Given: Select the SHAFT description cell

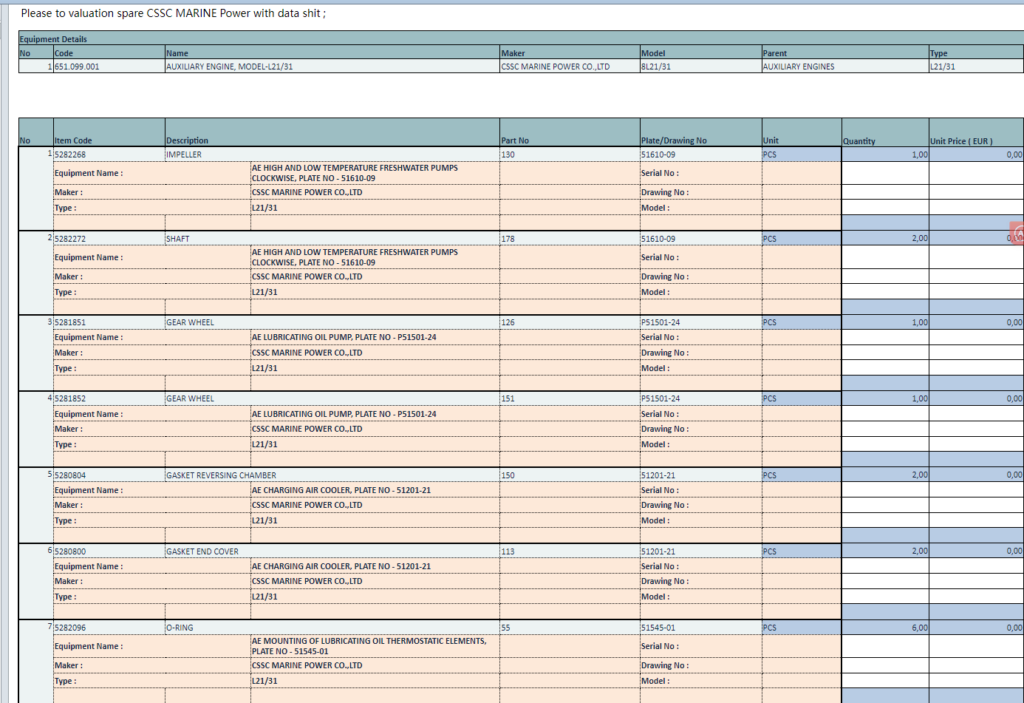Looking at the screenshot, I should click(x=332, y=239).
